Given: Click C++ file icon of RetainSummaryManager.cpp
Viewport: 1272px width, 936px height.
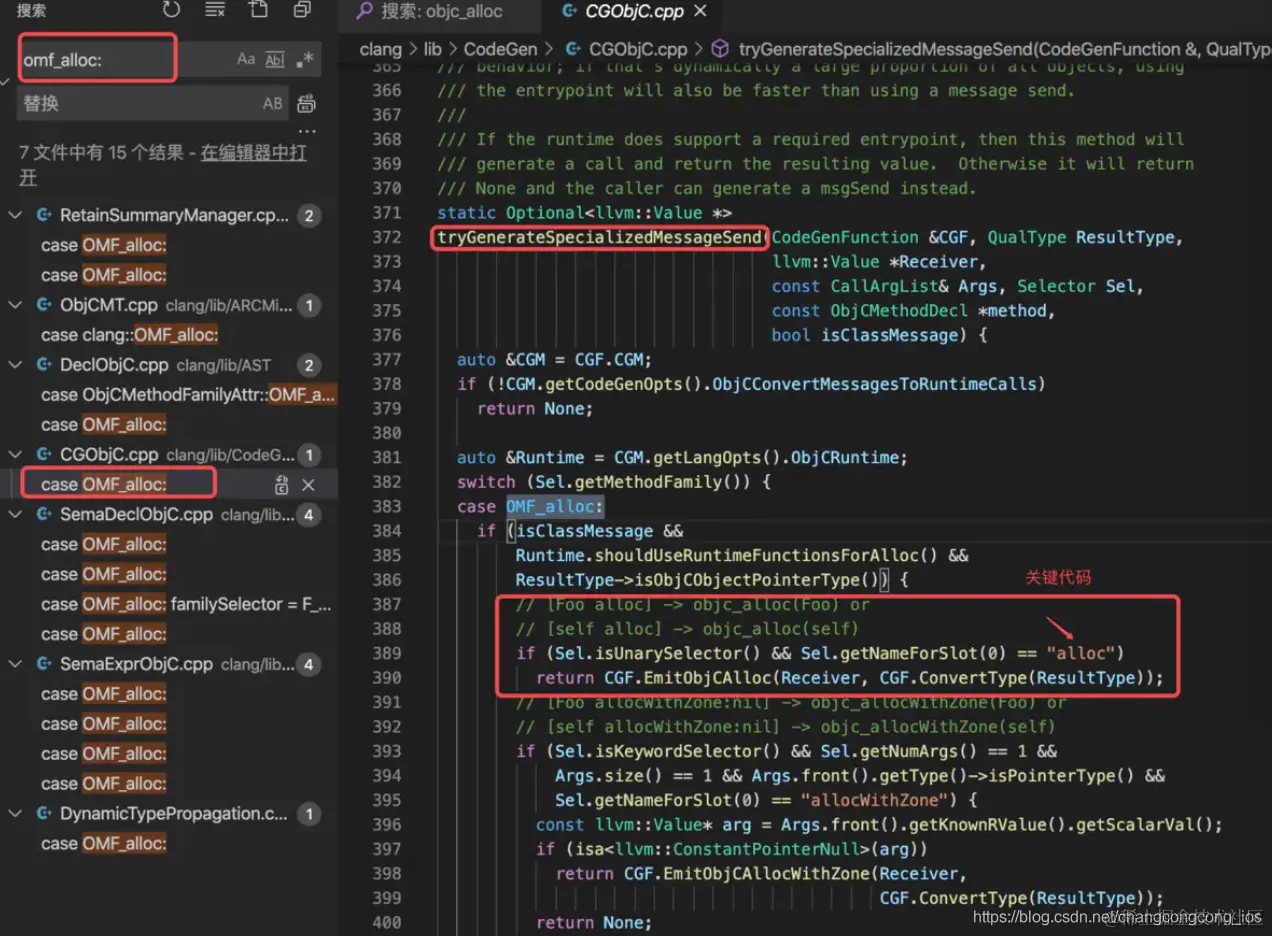Looking at the screenshot, I should point(43,215).
